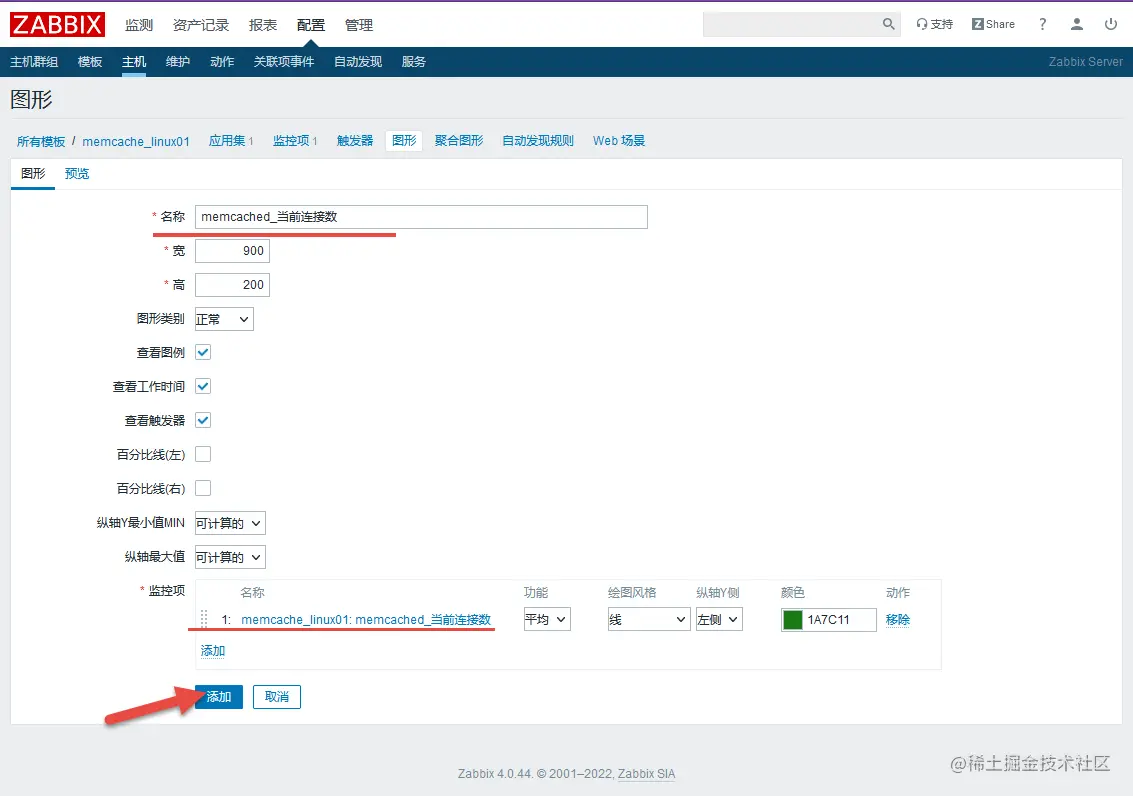This screenshot has height=796, width=1133.
Task: Go to 动作 submenu
Action: [x=222, y=61]
